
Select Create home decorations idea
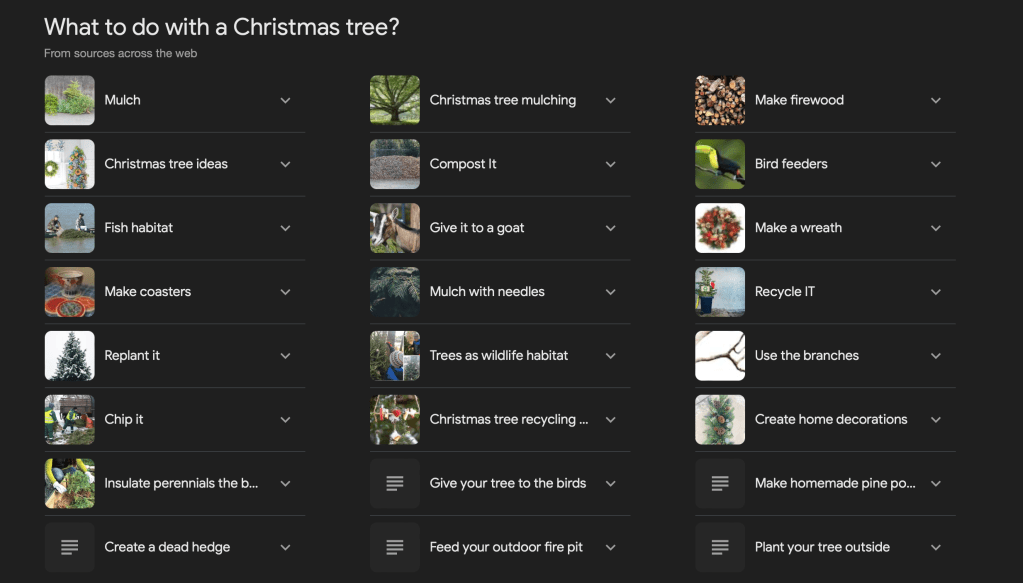(831, 420)
